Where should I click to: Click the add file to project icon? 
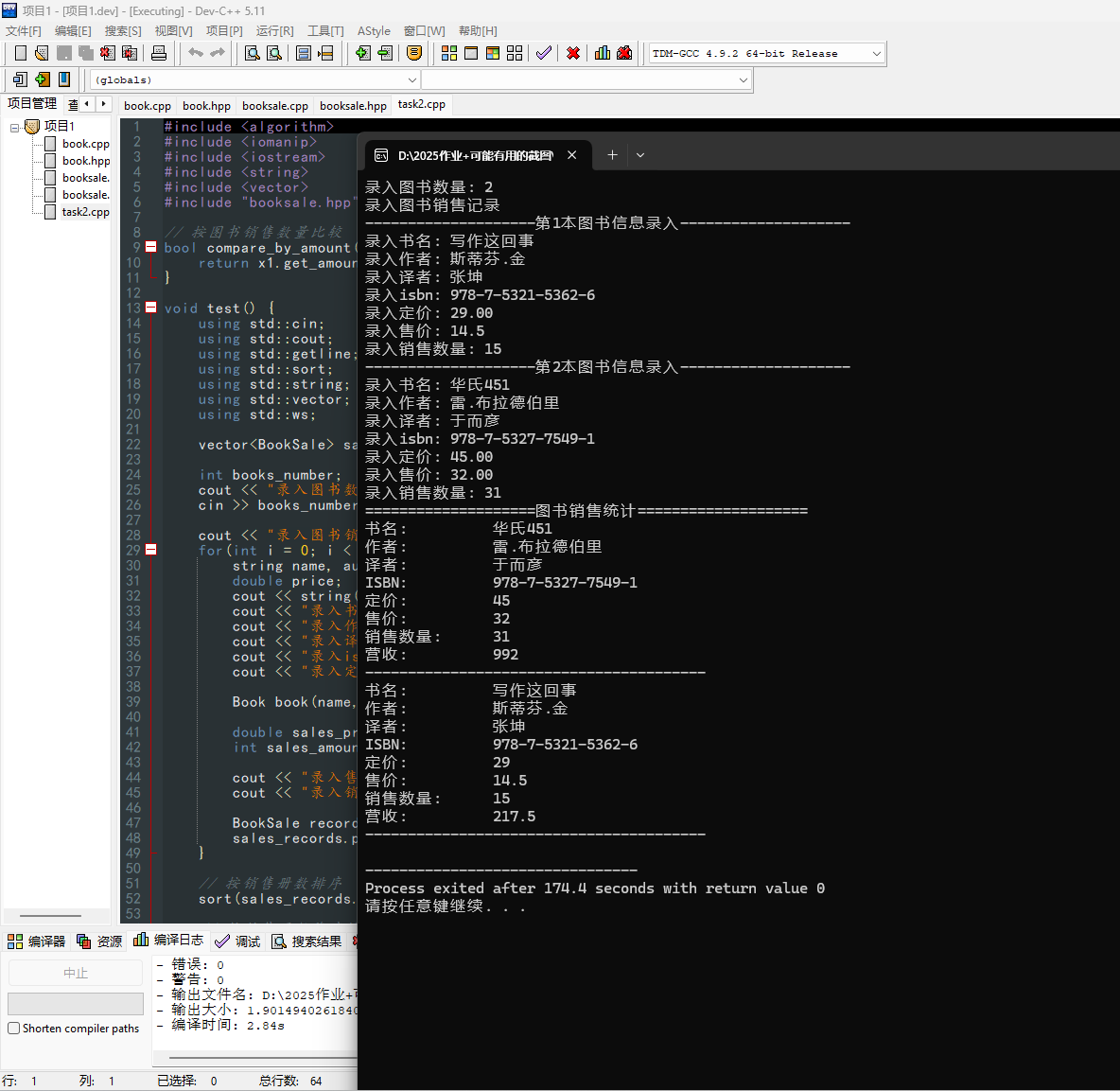(x=363, y=53)
